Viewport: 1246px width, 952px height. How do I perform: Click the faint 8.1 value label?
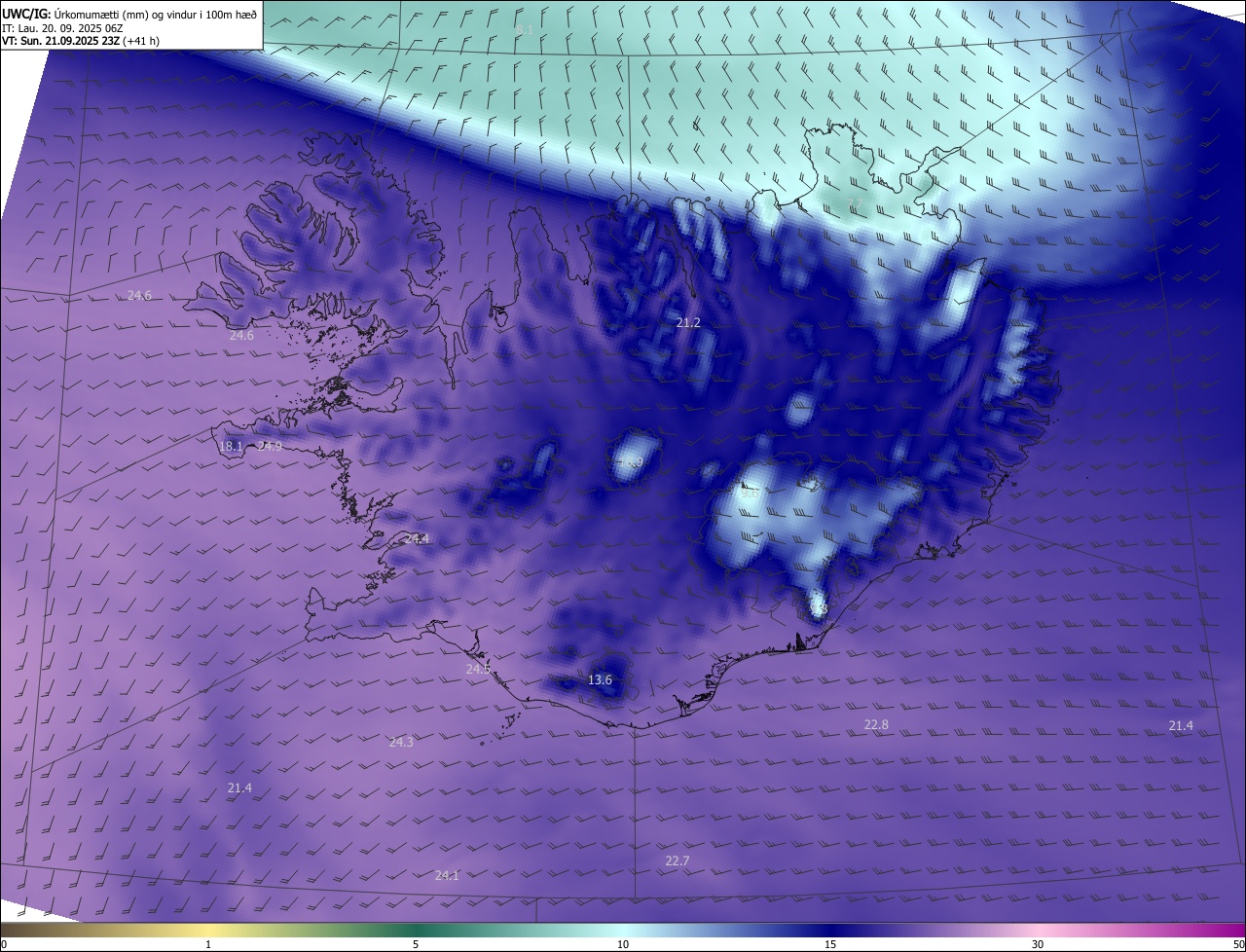(x=524, y=30)
